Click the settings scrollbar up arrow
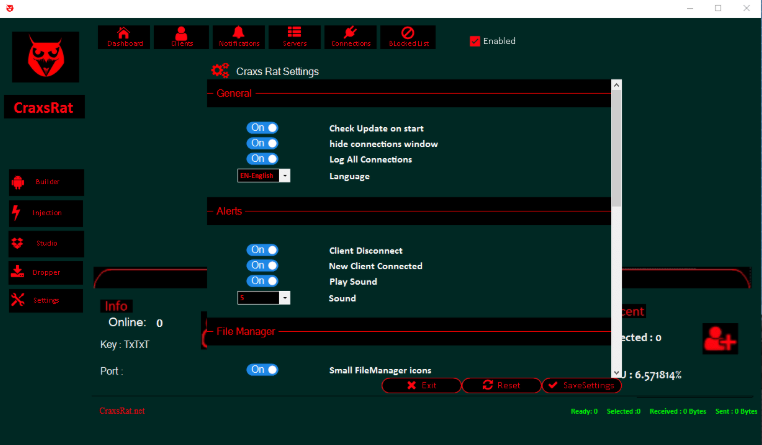 tap(616, 85)
